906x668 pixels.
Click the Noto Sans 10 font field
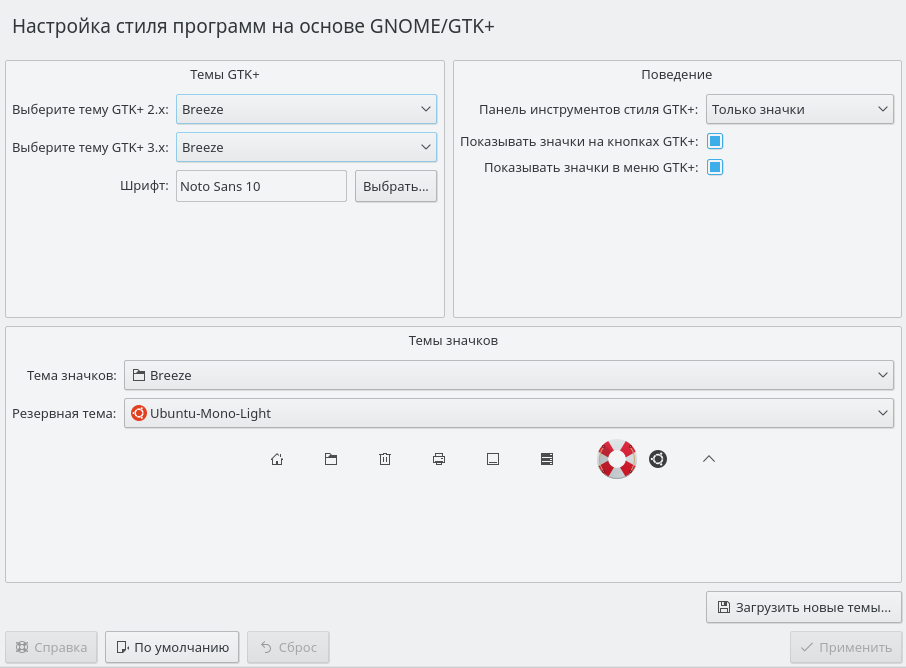coord(261,186)
